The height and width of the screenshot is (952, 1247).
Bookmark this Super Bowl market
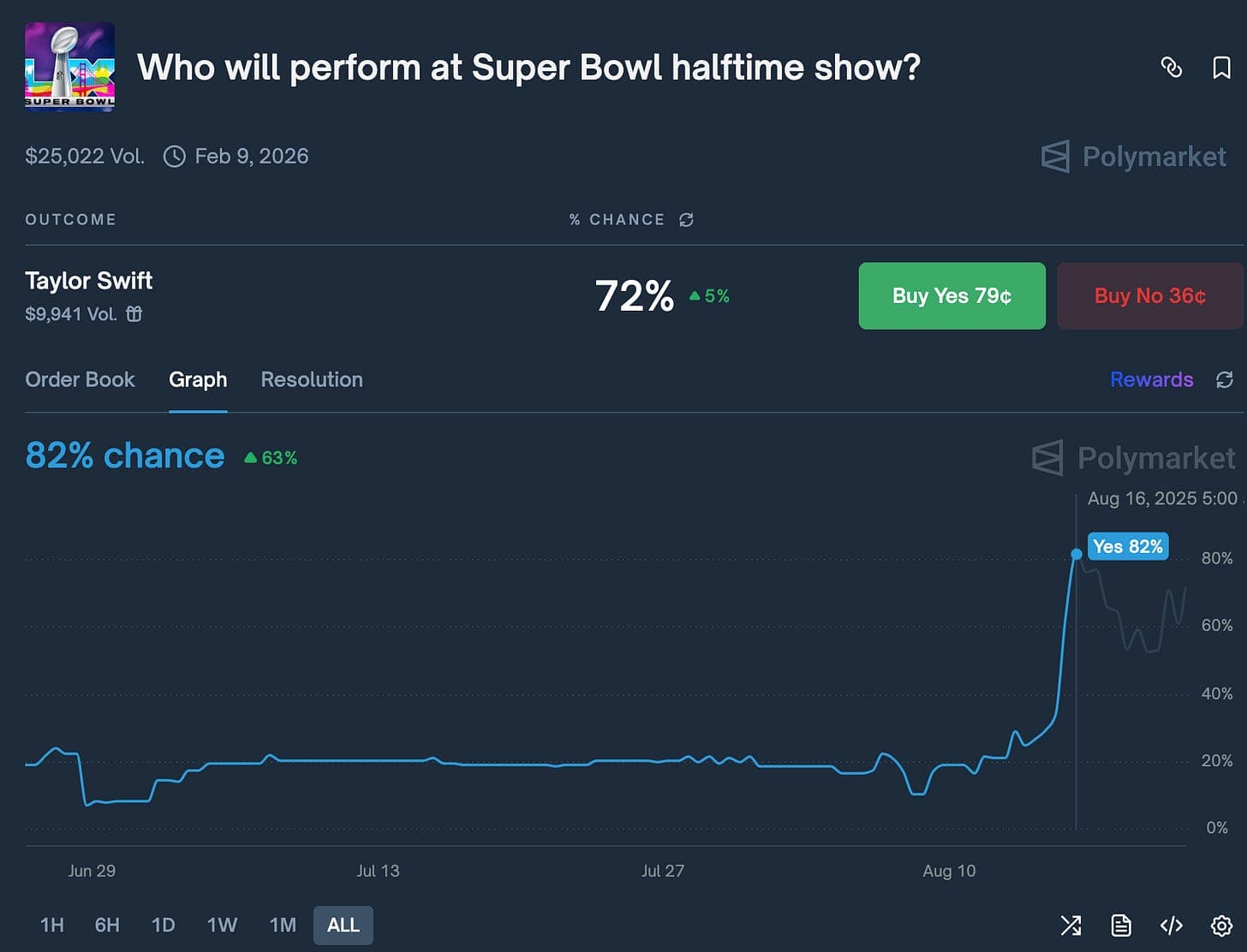click(1222, 67)
